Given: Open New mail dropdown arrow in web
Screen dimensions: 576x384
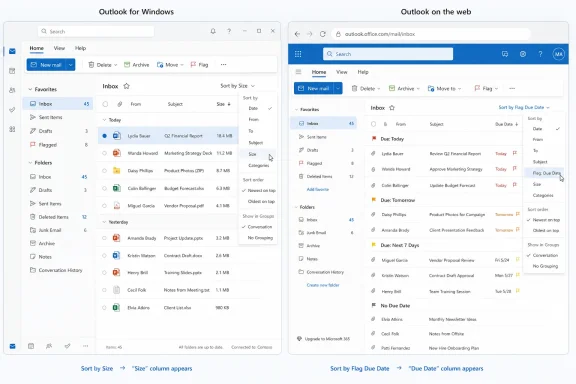Looking at the screenshot, I should (x=338, y=89).
